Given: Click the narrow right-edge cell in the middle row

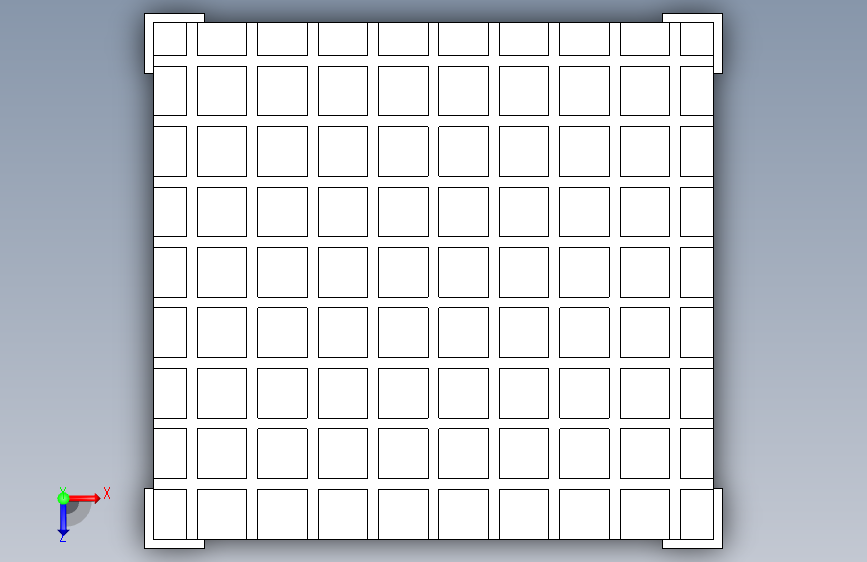Looking at the screenshot, I should click(697, 272).
